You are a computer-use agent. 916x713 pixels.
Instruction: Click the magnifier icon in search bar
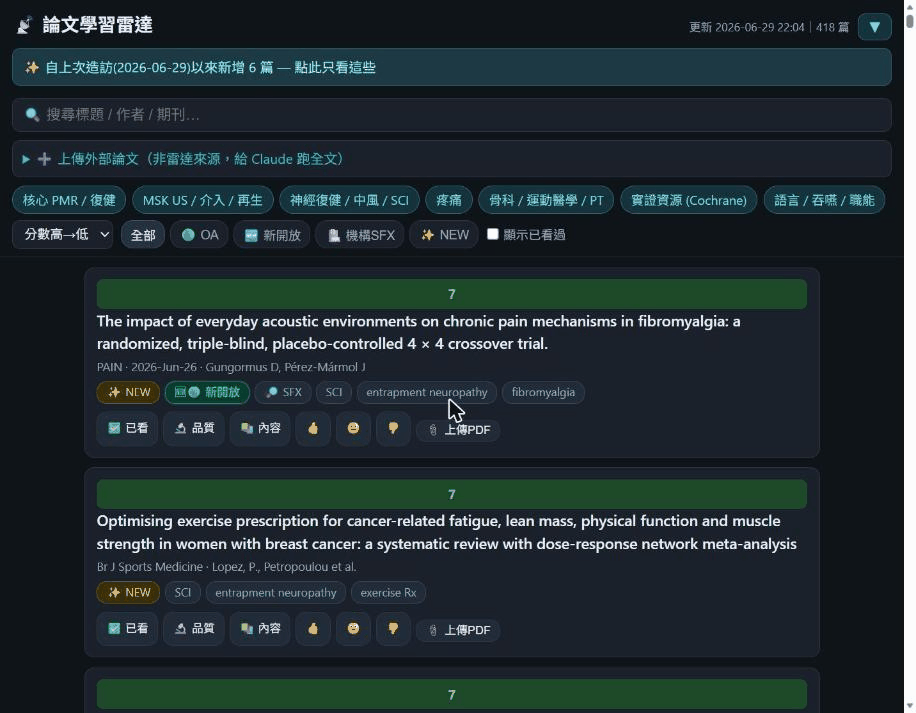(32, 114)
